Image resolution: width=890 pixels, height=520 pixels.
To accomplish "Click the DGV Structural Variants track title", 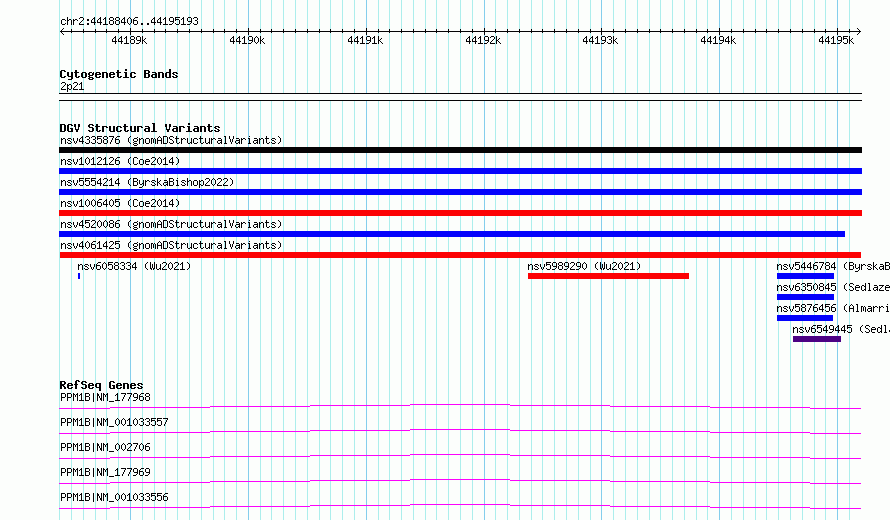I will point(140,128).
